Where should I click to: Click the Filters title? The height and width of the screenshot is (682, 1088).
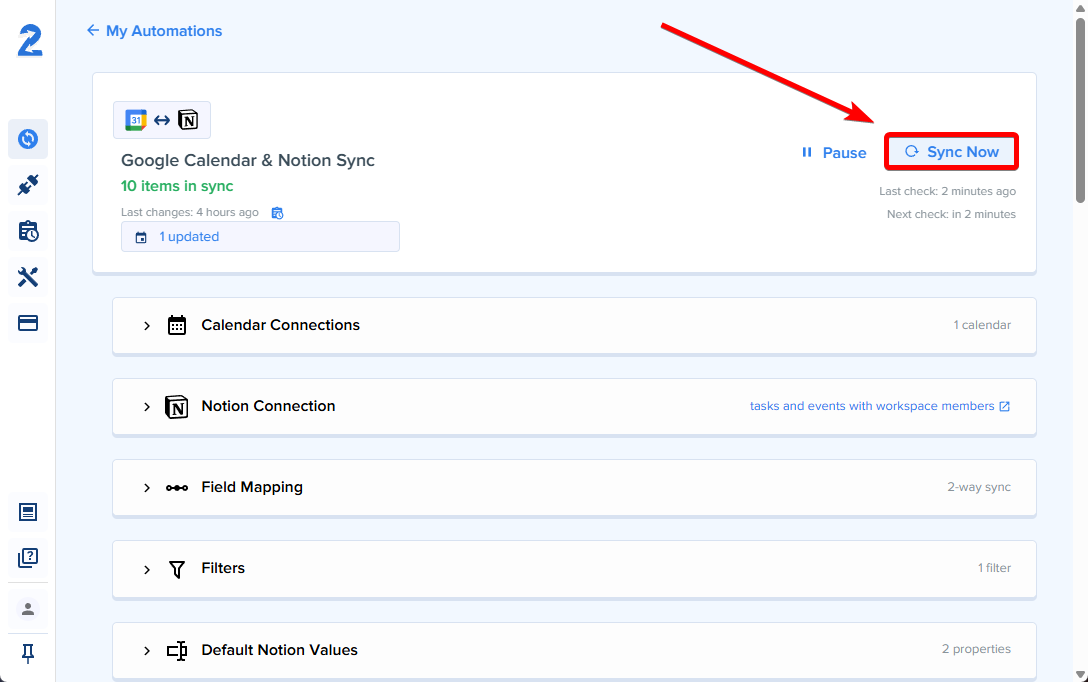click(x=223, y=568)
